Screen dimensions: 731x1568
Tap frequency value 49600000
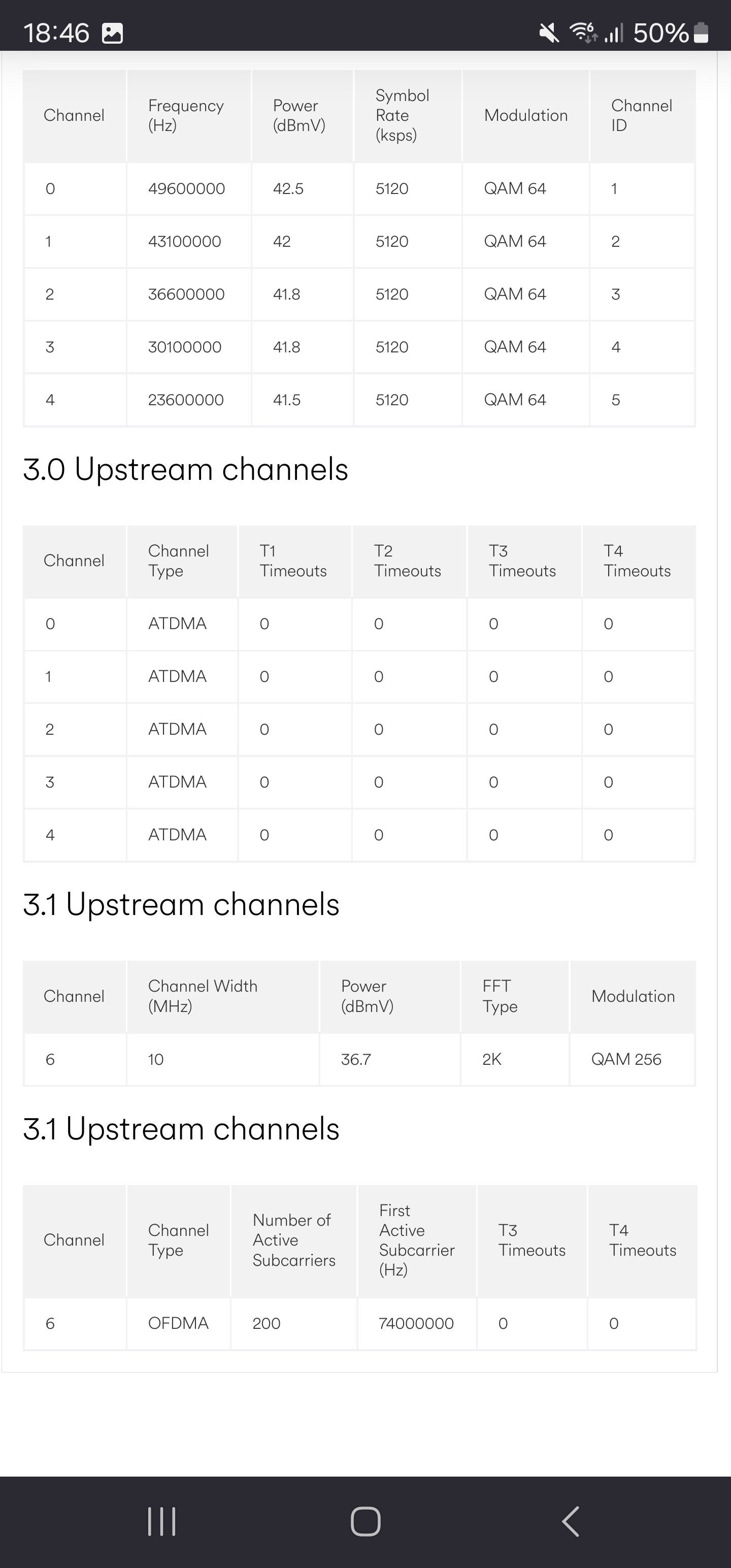(186, 189)
